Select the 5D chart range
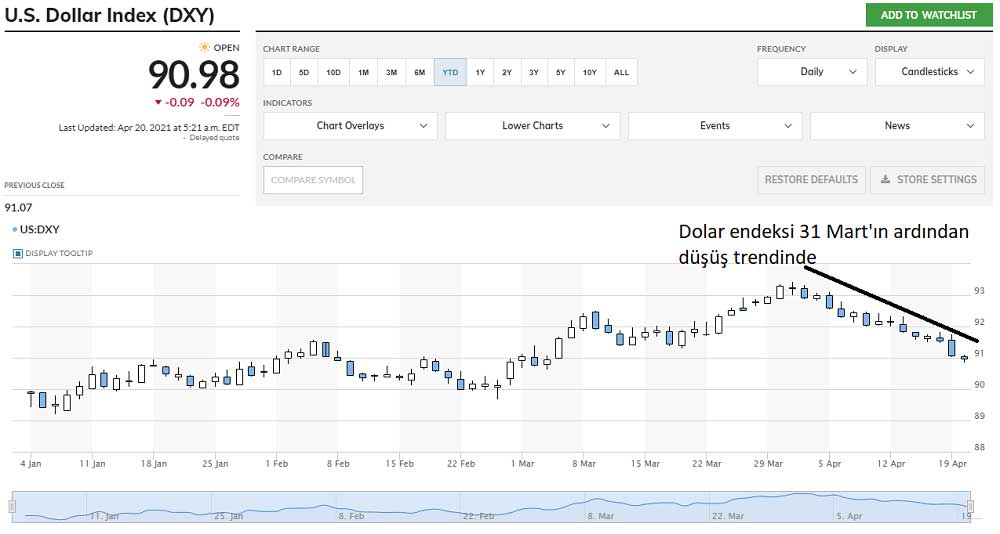This screenshot has width=1000, height=534. pos(304,72)
